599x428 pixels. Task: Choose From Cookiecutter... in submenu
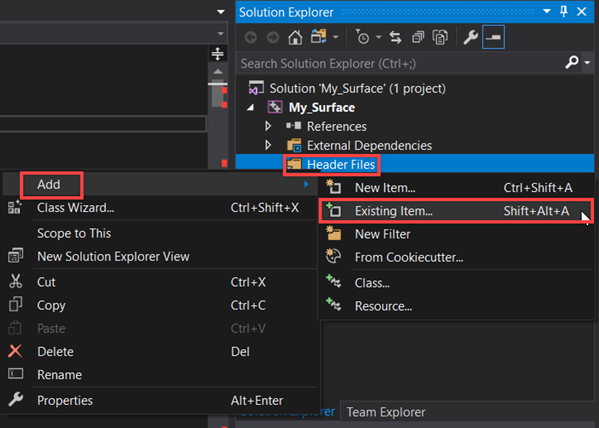(x=455, y=257)
